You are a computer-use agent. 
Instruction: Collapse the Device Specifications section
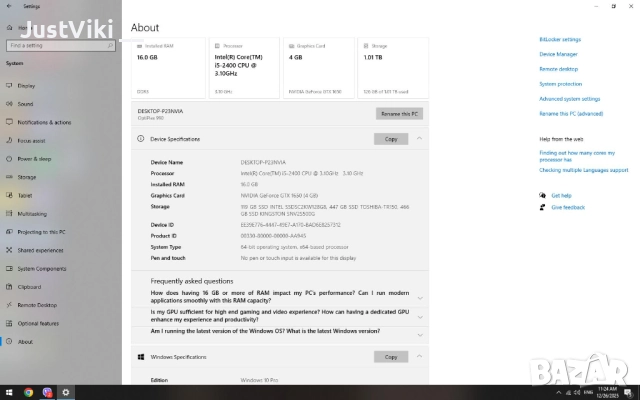pos(419,139)
